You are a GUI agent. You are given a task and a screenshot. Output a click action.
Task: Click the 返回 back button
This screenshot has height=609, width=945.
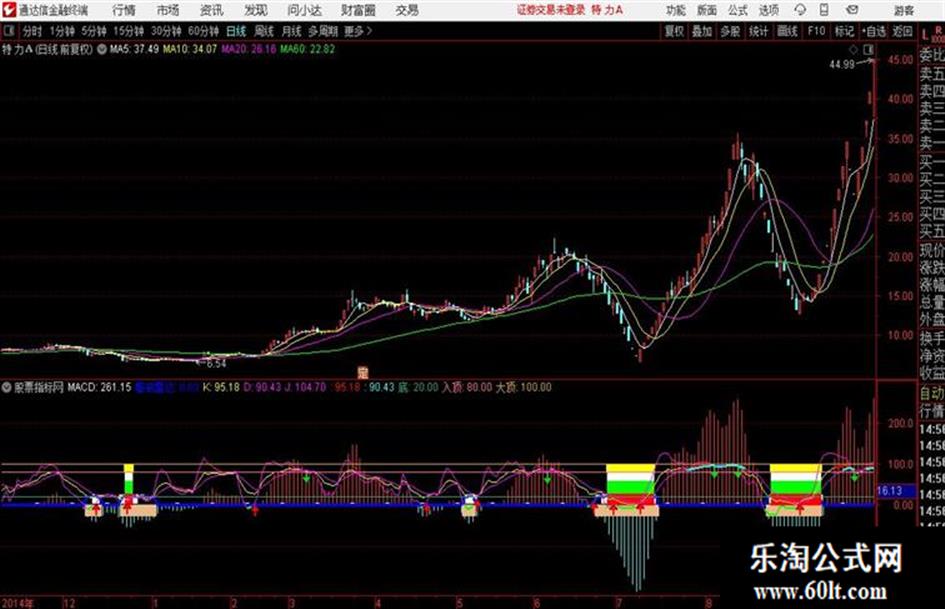coord(902,31)
